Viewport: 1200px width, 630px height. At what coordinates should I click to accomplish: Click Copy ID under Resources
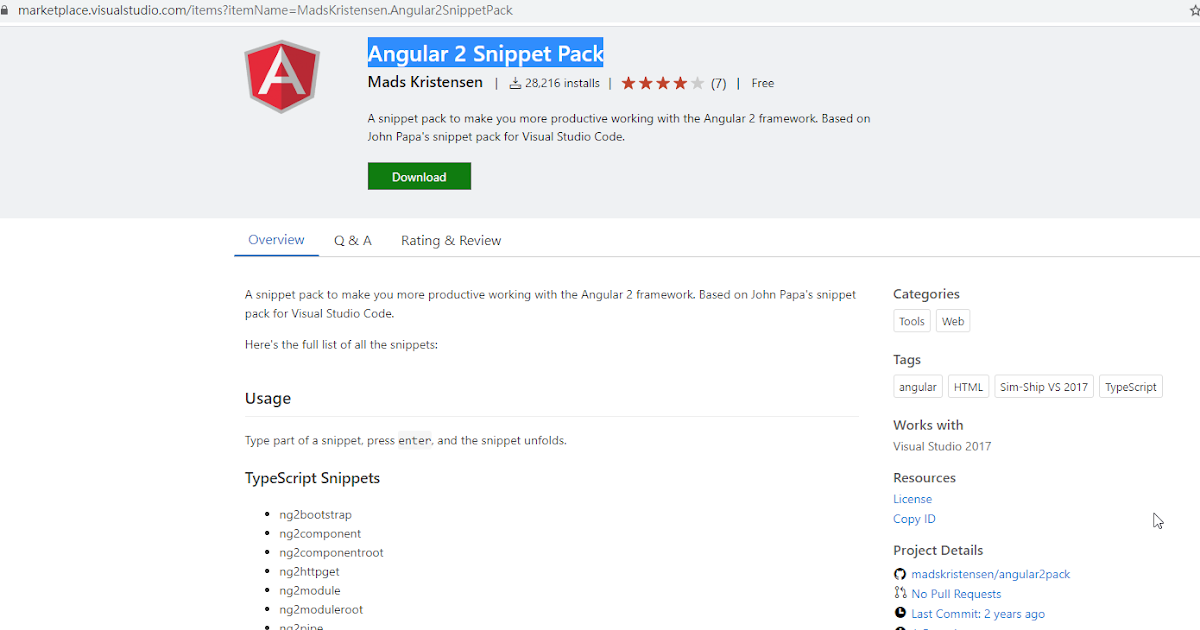(x=913, y=518)
